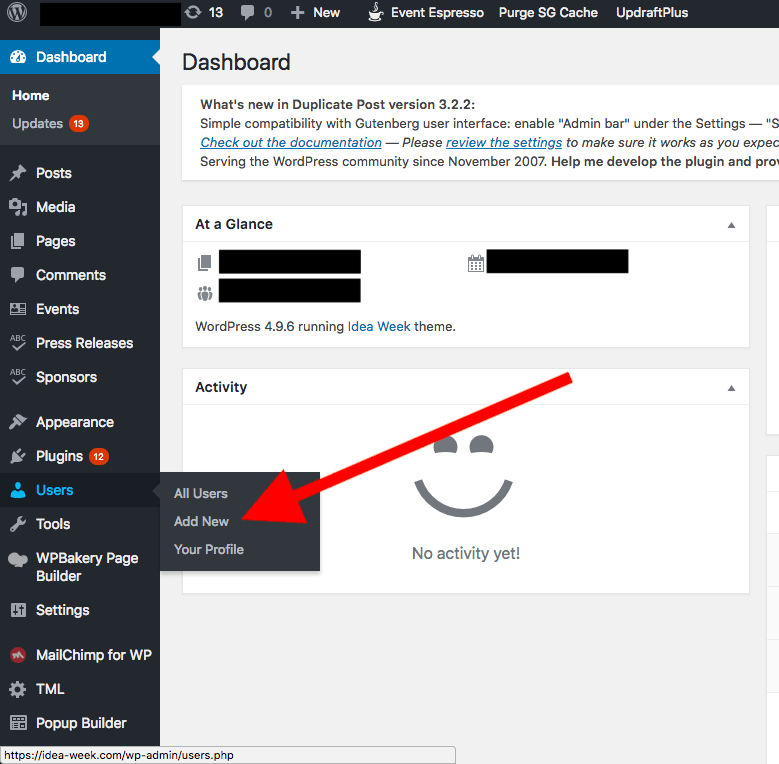The height and width of the screenshot is (764, 779).
Task: Open the Idea Week theme link
Action: [x=379, y=326]
